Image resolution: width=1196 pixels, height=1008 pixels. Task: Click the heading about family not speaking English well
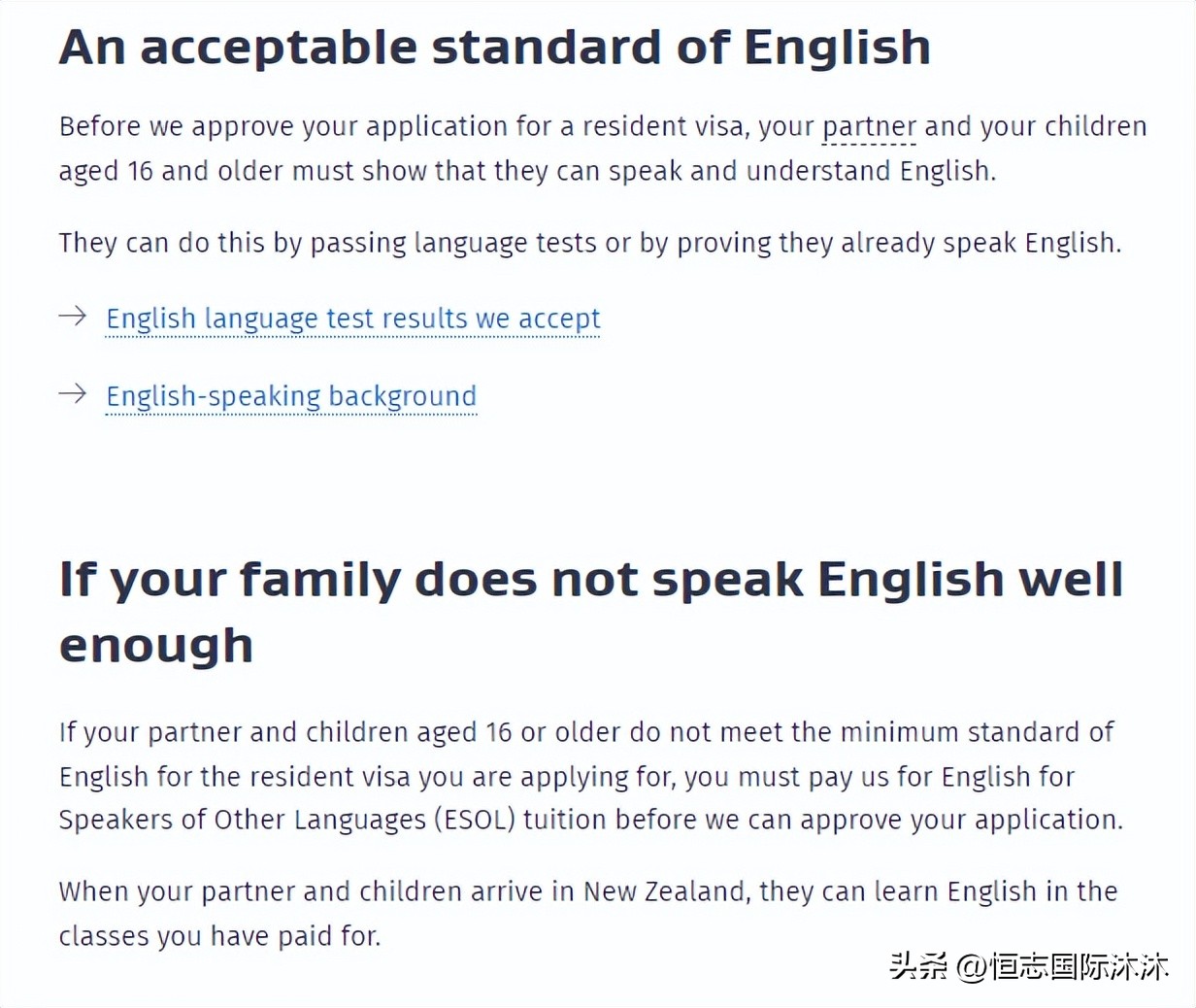pyautogui.click(x=590, y=580)
